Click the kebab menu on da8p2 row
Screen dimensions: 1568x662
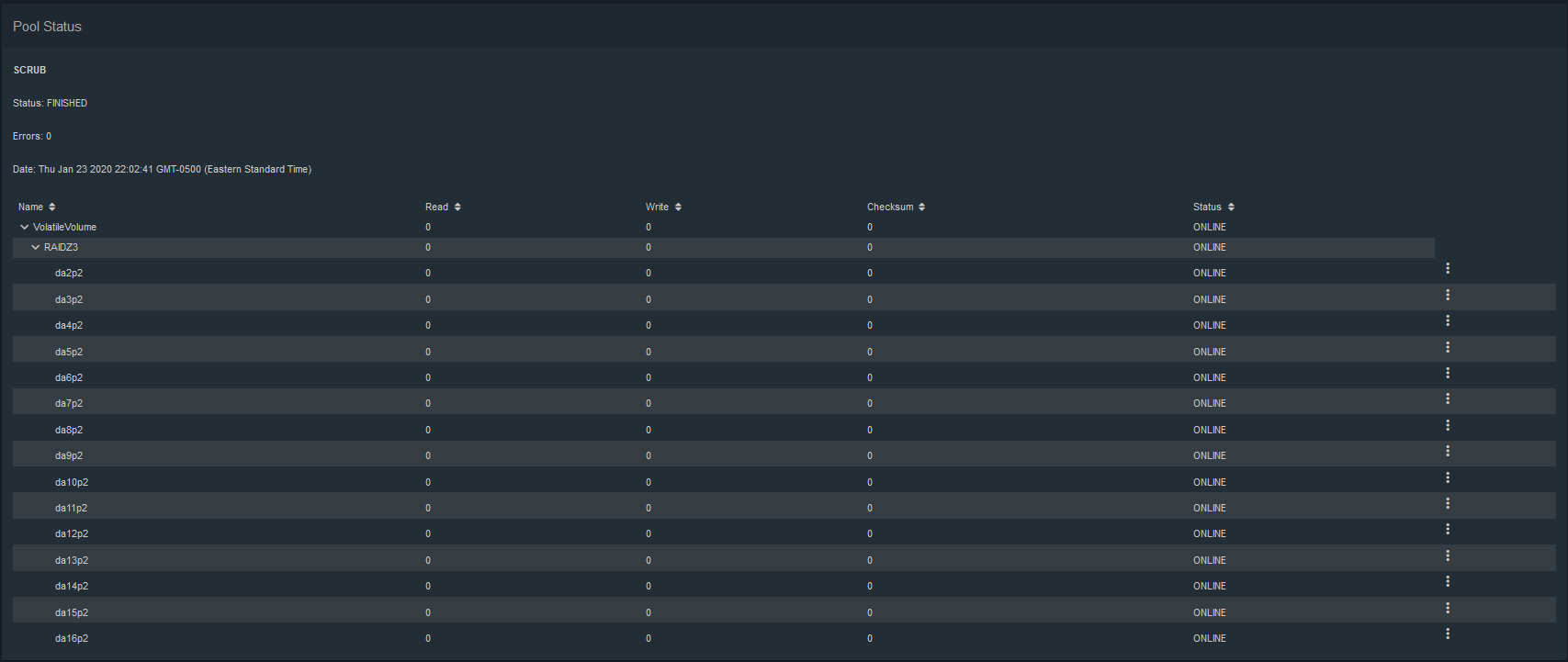click(x=1448, y=425)
